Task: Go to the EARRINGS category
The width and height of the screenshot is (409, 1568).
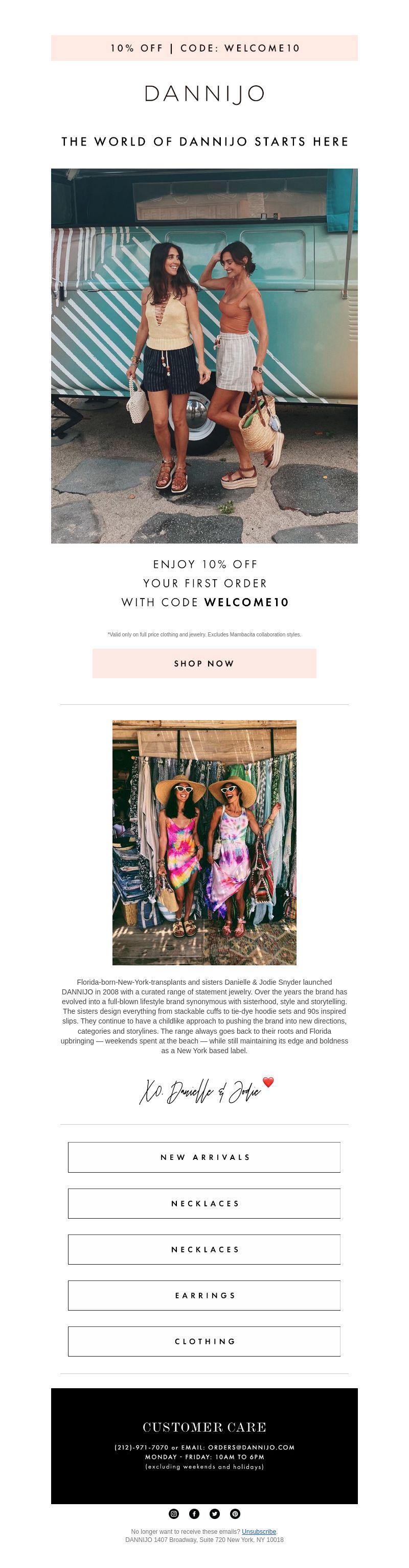Action: coord(204,1295)
